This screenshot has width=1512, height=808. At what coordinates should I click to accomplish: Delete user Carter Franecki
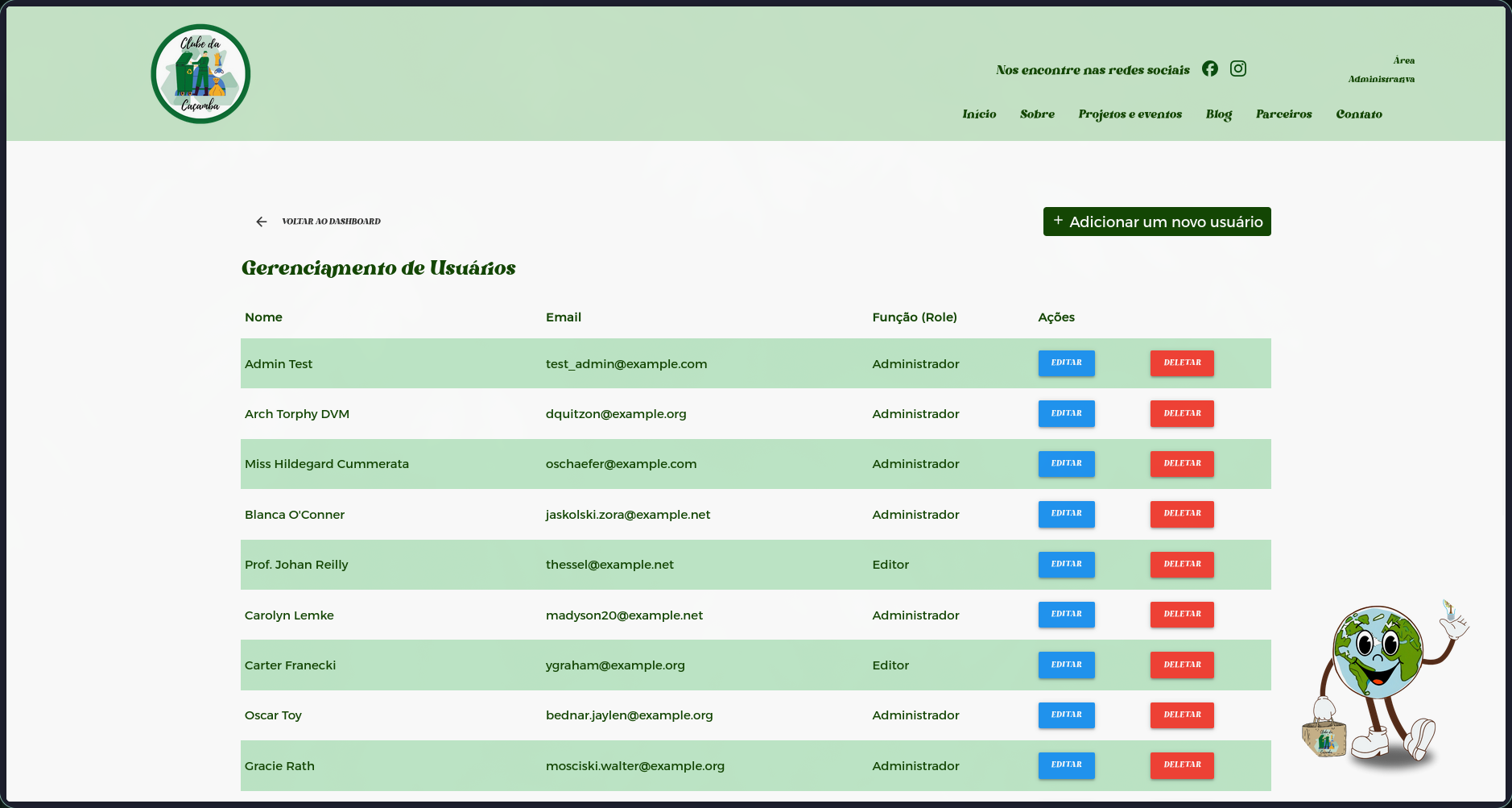[x=1181, y=665]
